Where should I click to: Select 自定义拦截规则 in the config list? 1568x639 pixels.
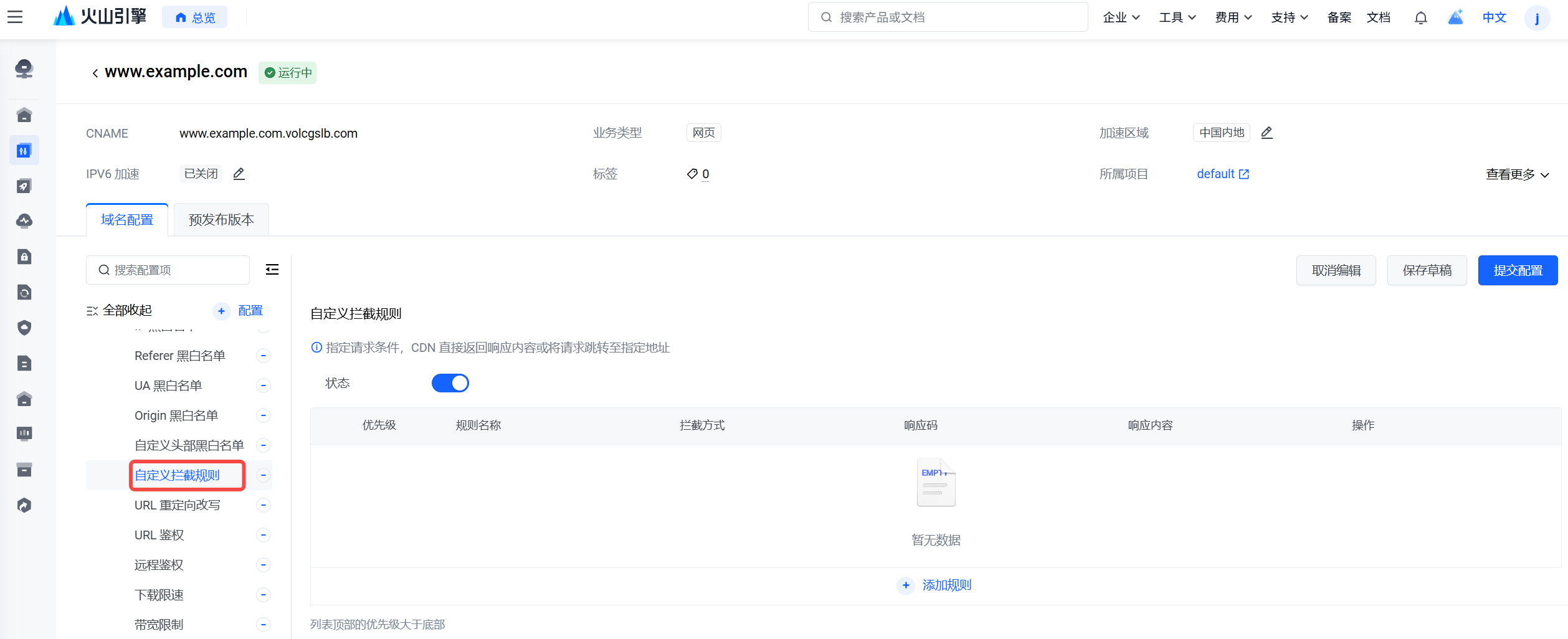tap(178, 475)
